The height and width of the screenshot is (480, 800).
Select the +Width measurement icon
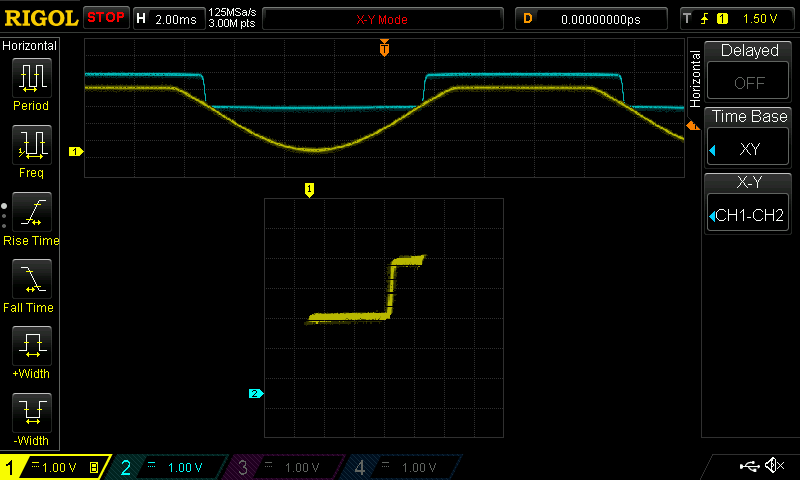[x=32, y=346]
